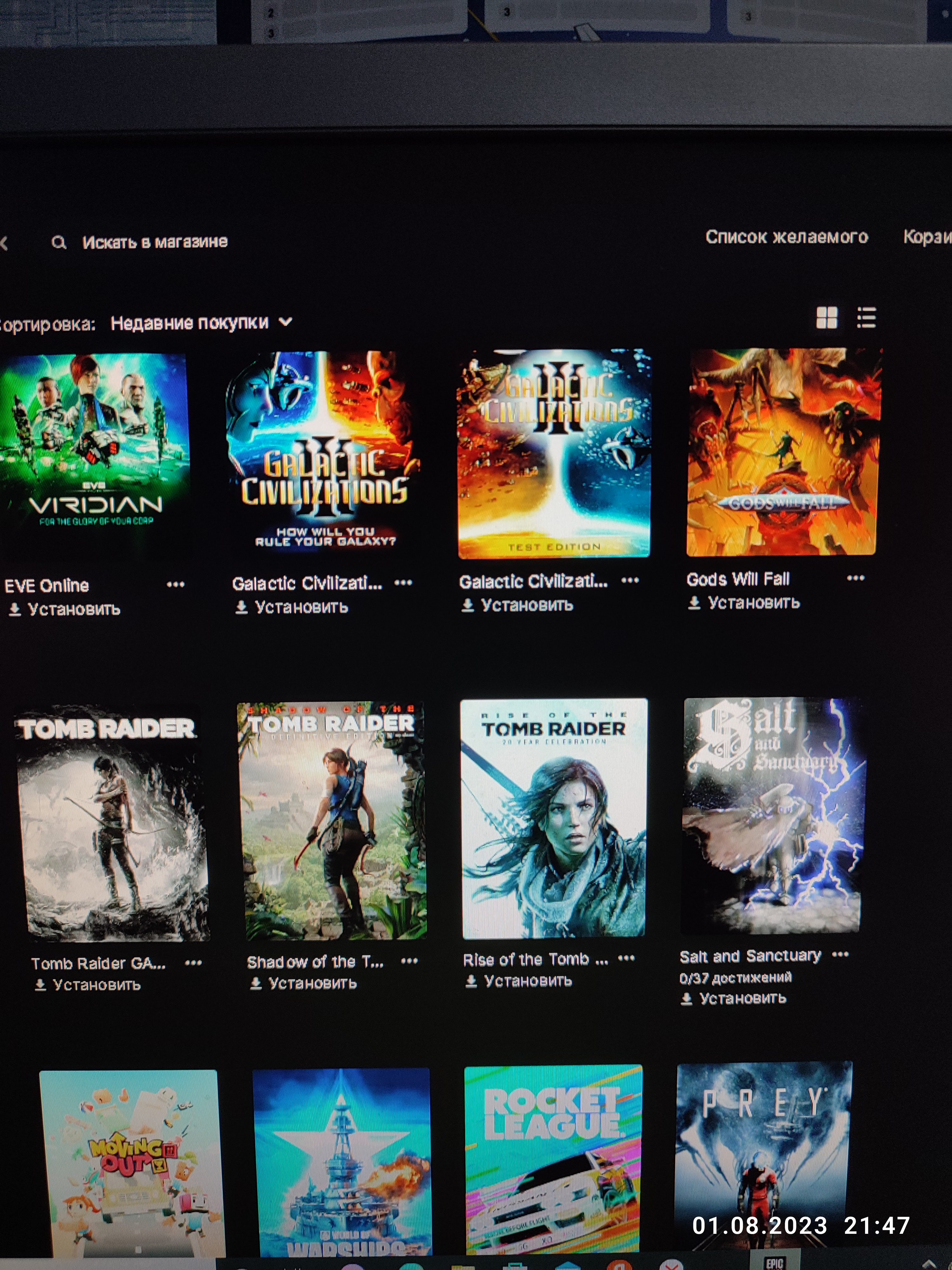Click the 'EVE Online' title text
The image size is (952, 1270).
point(47,586)
